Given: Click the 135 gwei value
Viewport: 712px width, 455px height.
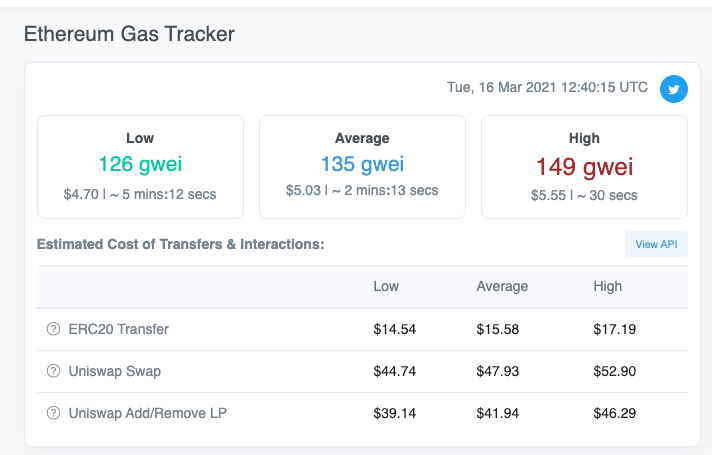Looking at the screenshot, I should pyautogui.click(x=362, y=164).
